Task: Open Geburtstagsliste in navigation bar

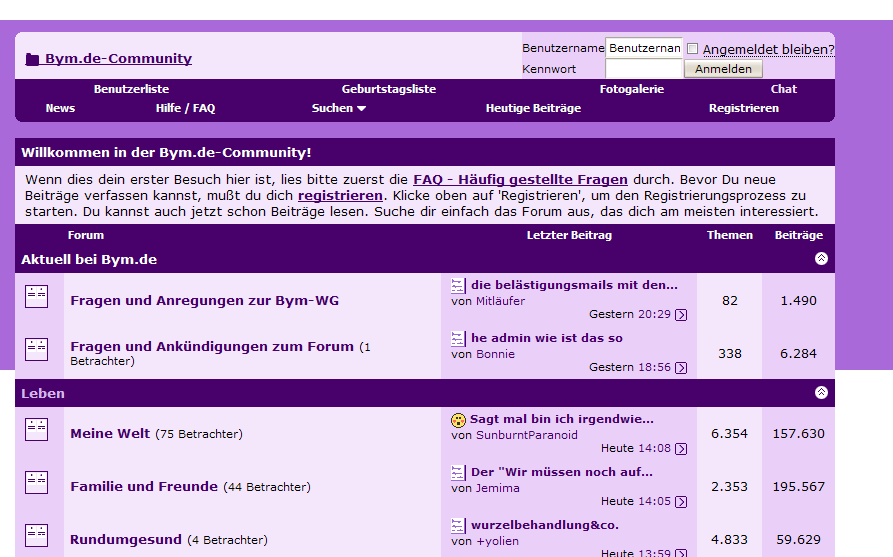Action: coord(388,89)
